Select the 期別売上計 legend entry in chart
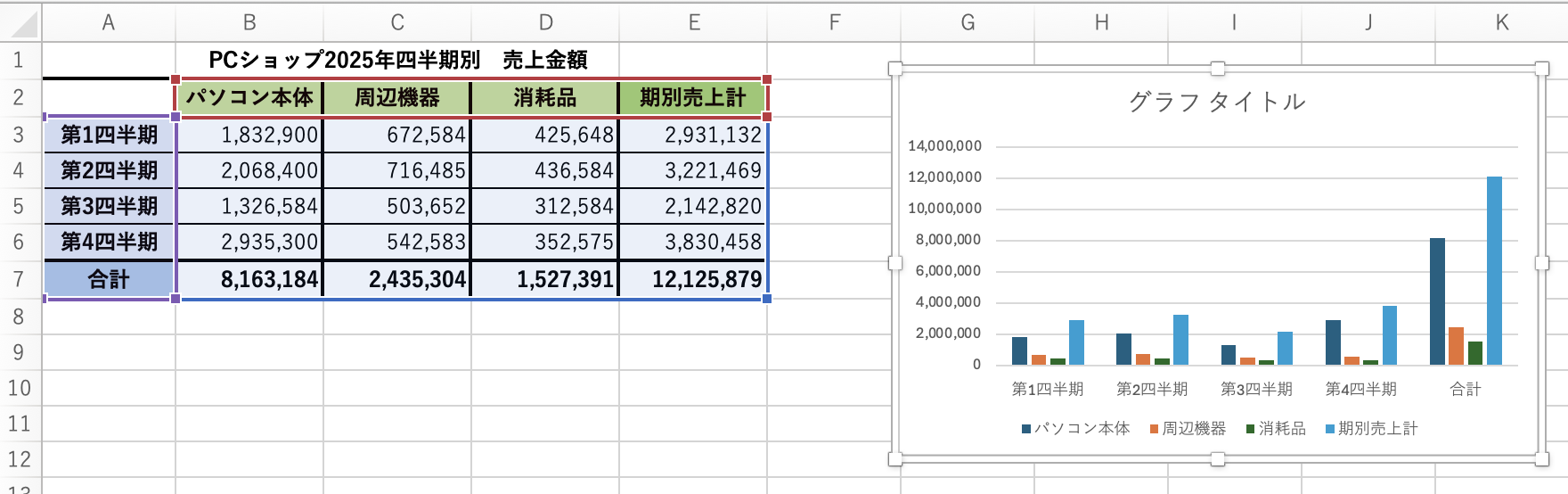Image resolution: width=1568 pixels, height=494 pixels. click(1371, 429)
